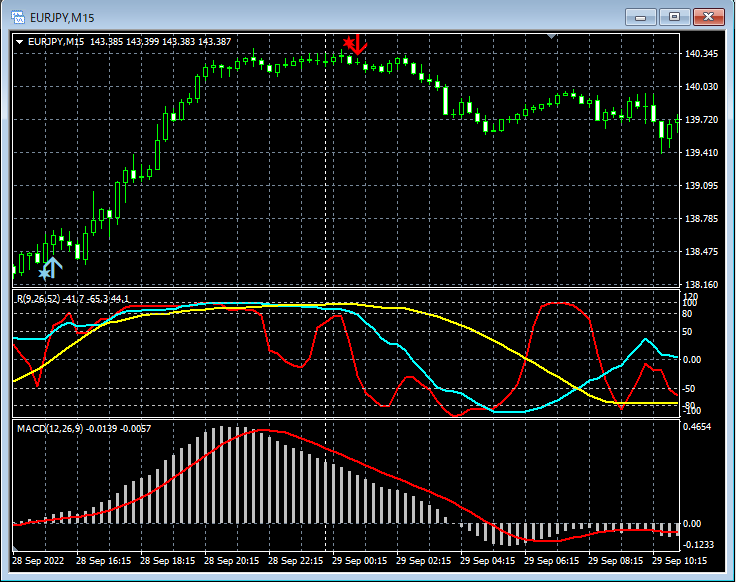Click the 138.475 price scale label

tap(701, 252)
